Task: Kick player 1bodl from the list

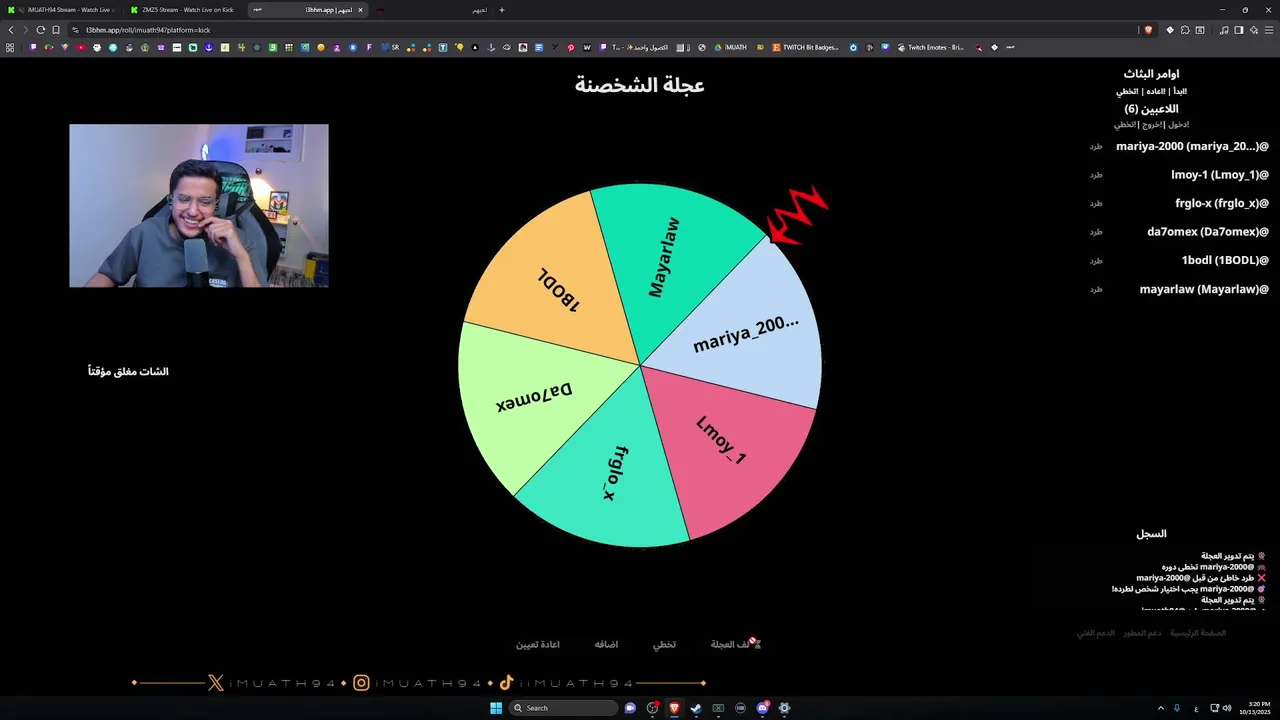Action: click(x=1096, y=261)
